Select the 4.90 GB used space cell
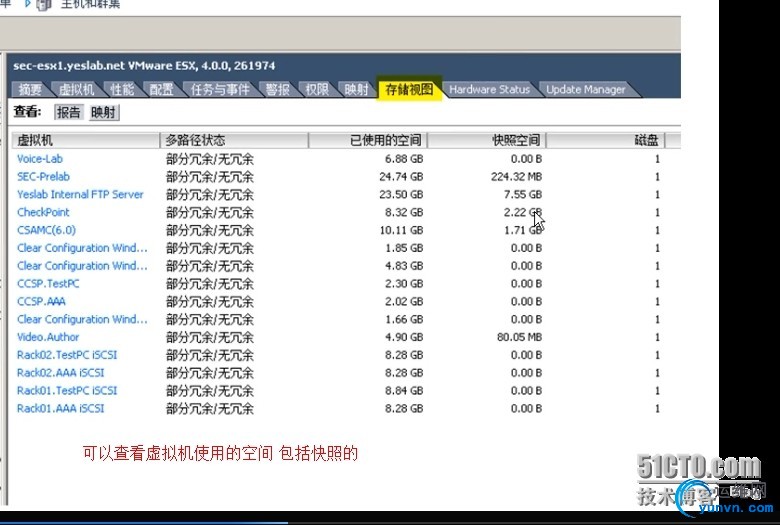The height and width of the screenshot is (525, 780). coord(404,337)
